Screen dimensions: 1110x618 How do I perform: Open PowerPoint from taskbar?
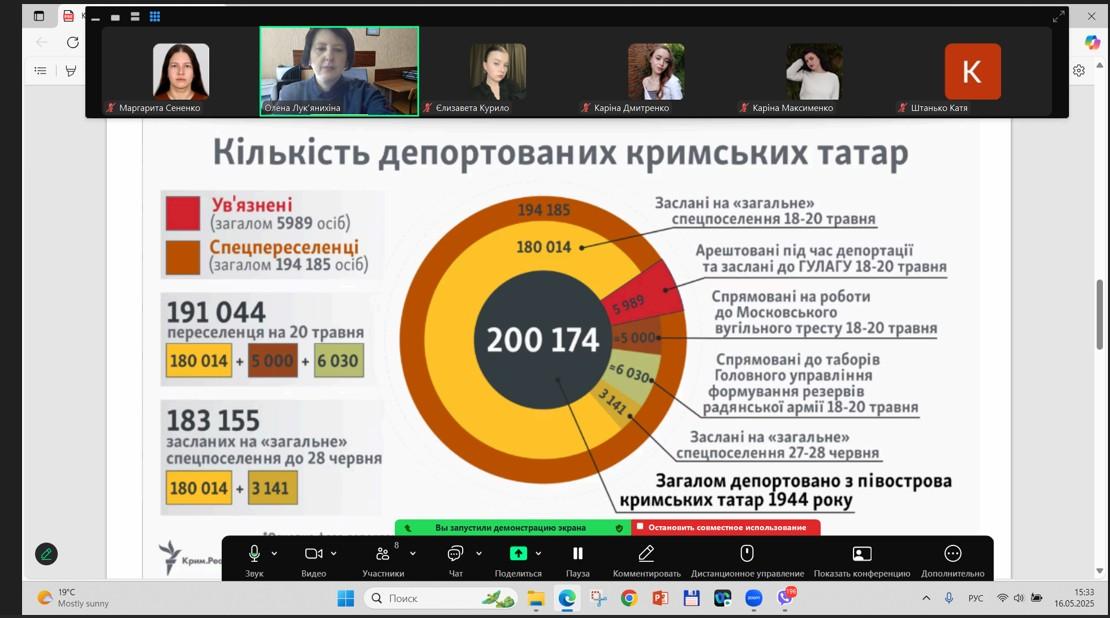(660, 599)
